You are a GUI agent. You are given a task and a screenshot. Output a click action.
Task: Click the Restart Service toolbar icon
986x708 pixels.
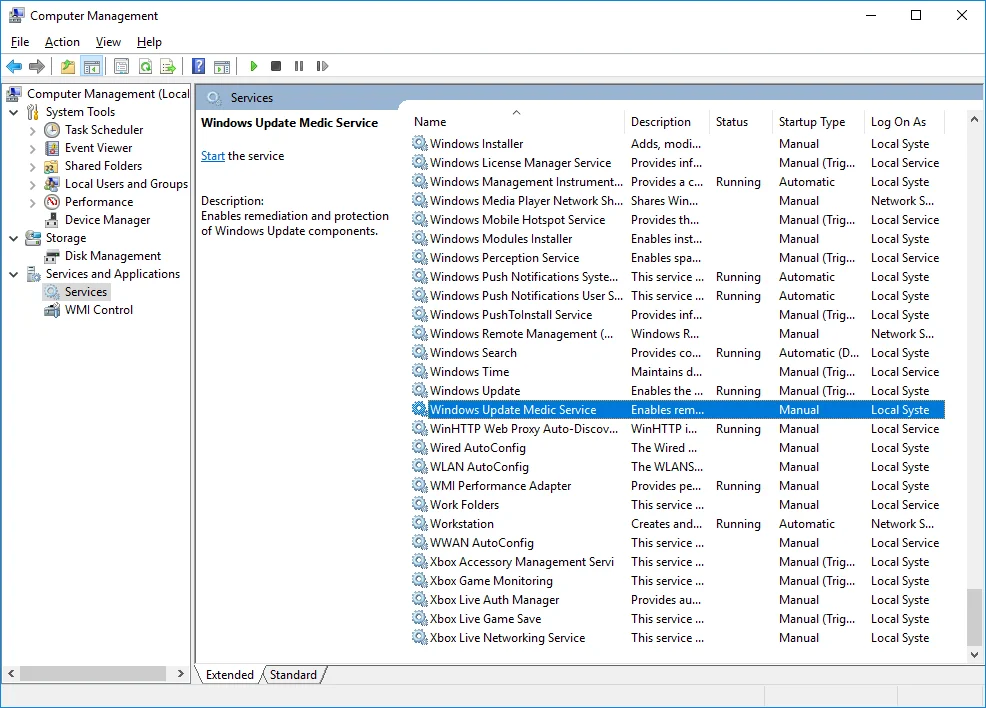click(322, 66)
